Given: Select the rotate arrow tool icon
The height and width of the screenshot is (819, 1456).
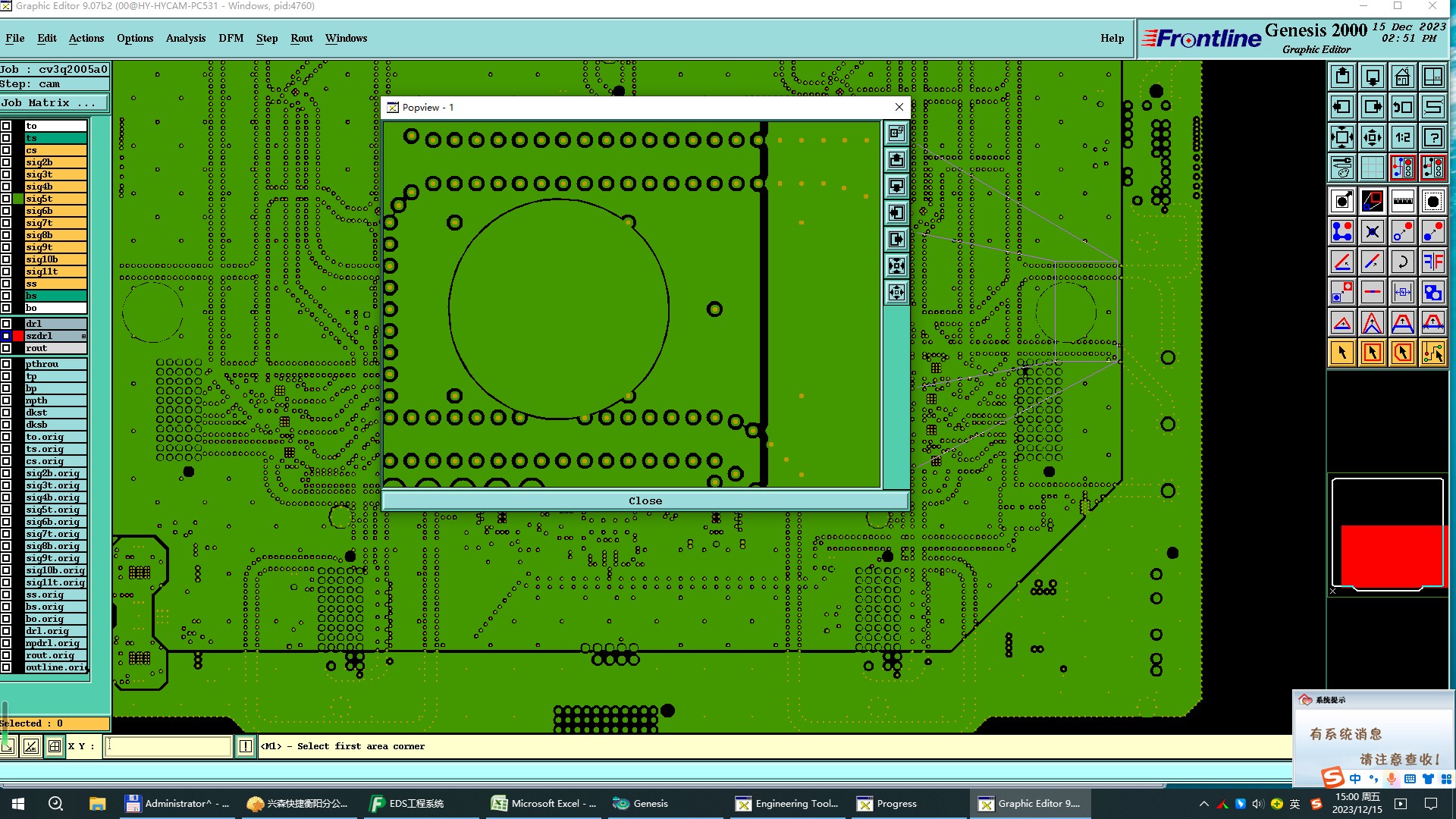Looking at the screenshot, I should (x=1402, y=262).
